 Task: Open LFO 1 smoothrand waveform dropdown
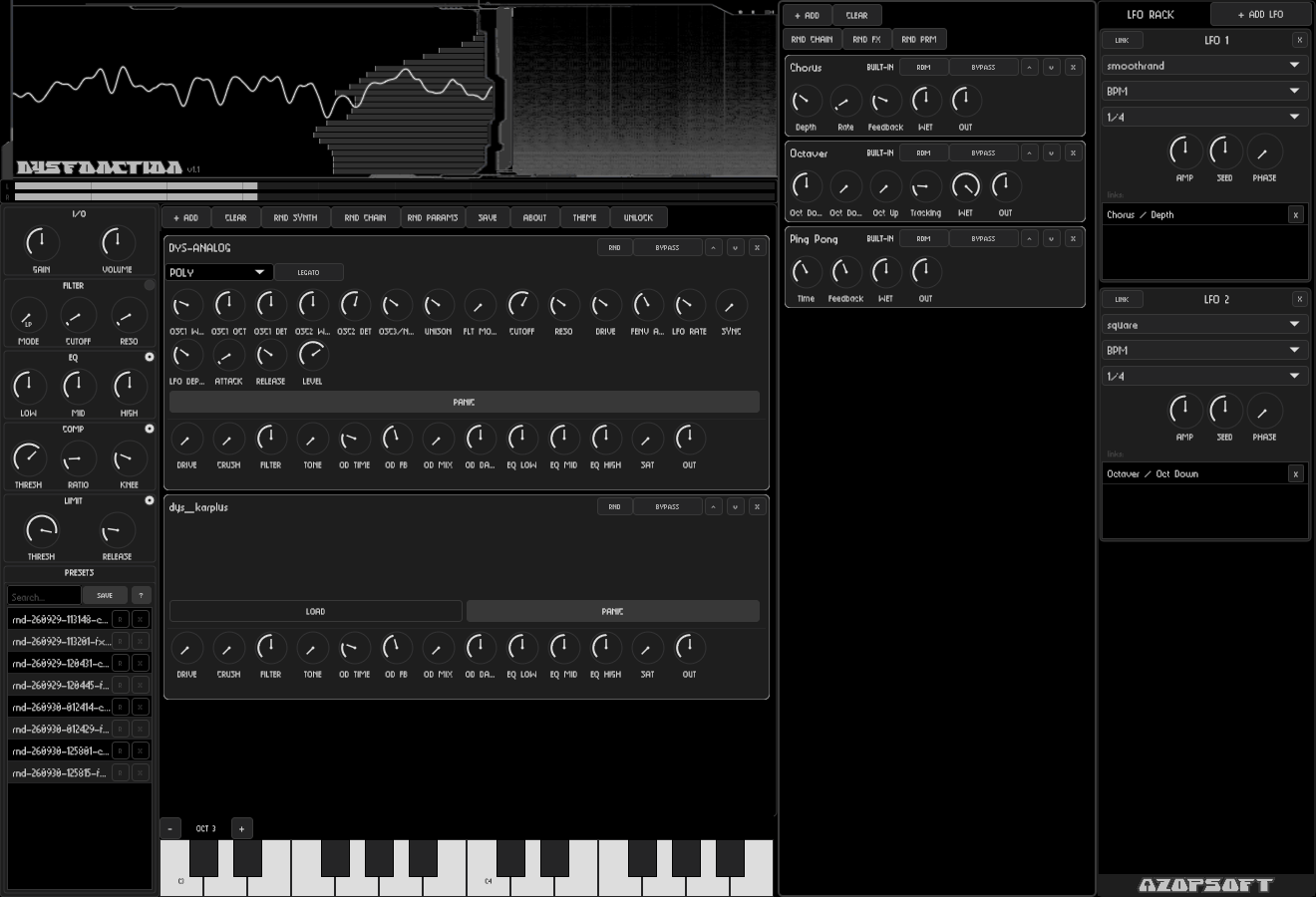[1204, 66]
